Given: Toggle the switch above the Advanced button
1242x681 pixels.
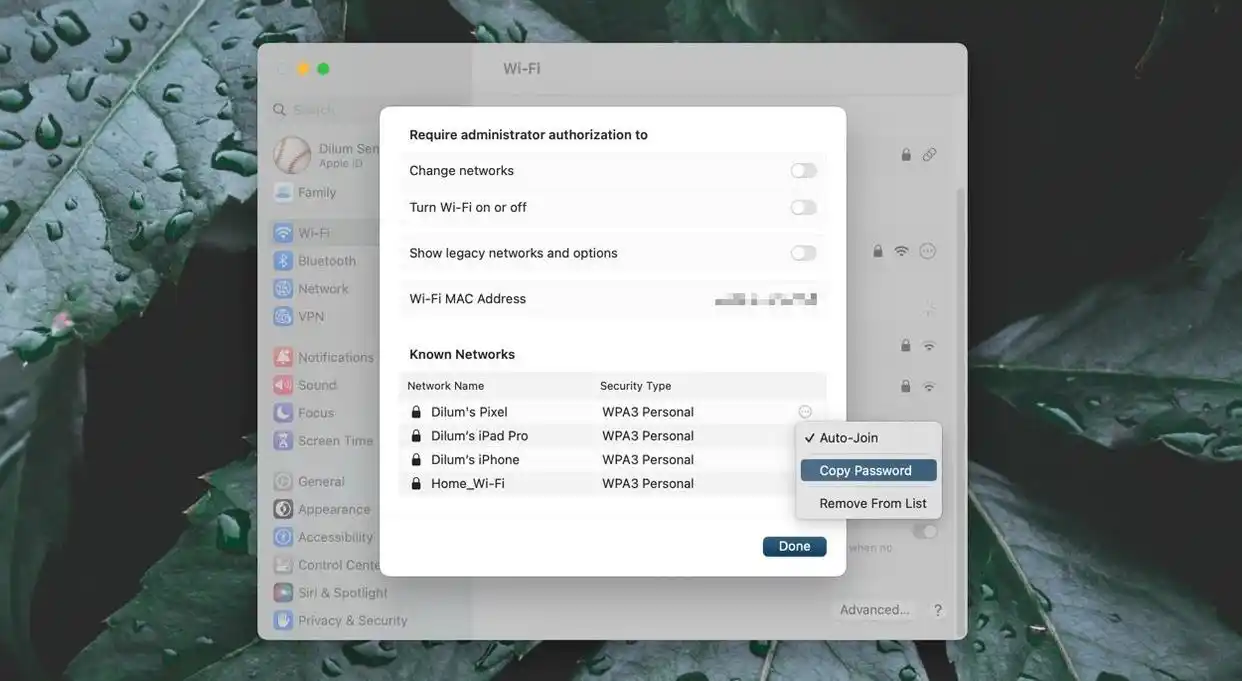Looking at the screenshot, I should point(926,531).
